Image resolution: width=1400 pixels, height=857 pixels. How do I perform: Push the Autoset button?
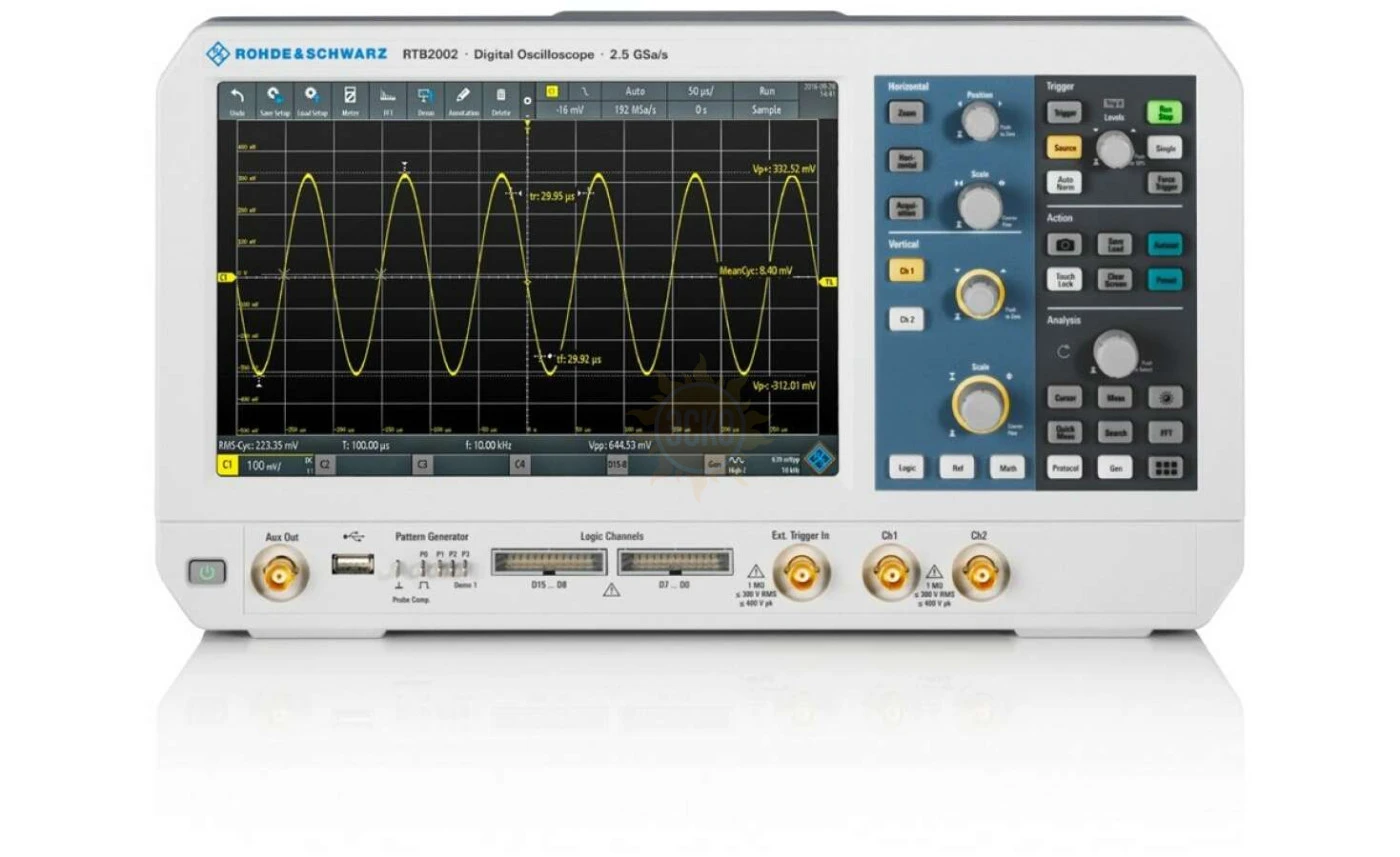(x=1164, y=245)
